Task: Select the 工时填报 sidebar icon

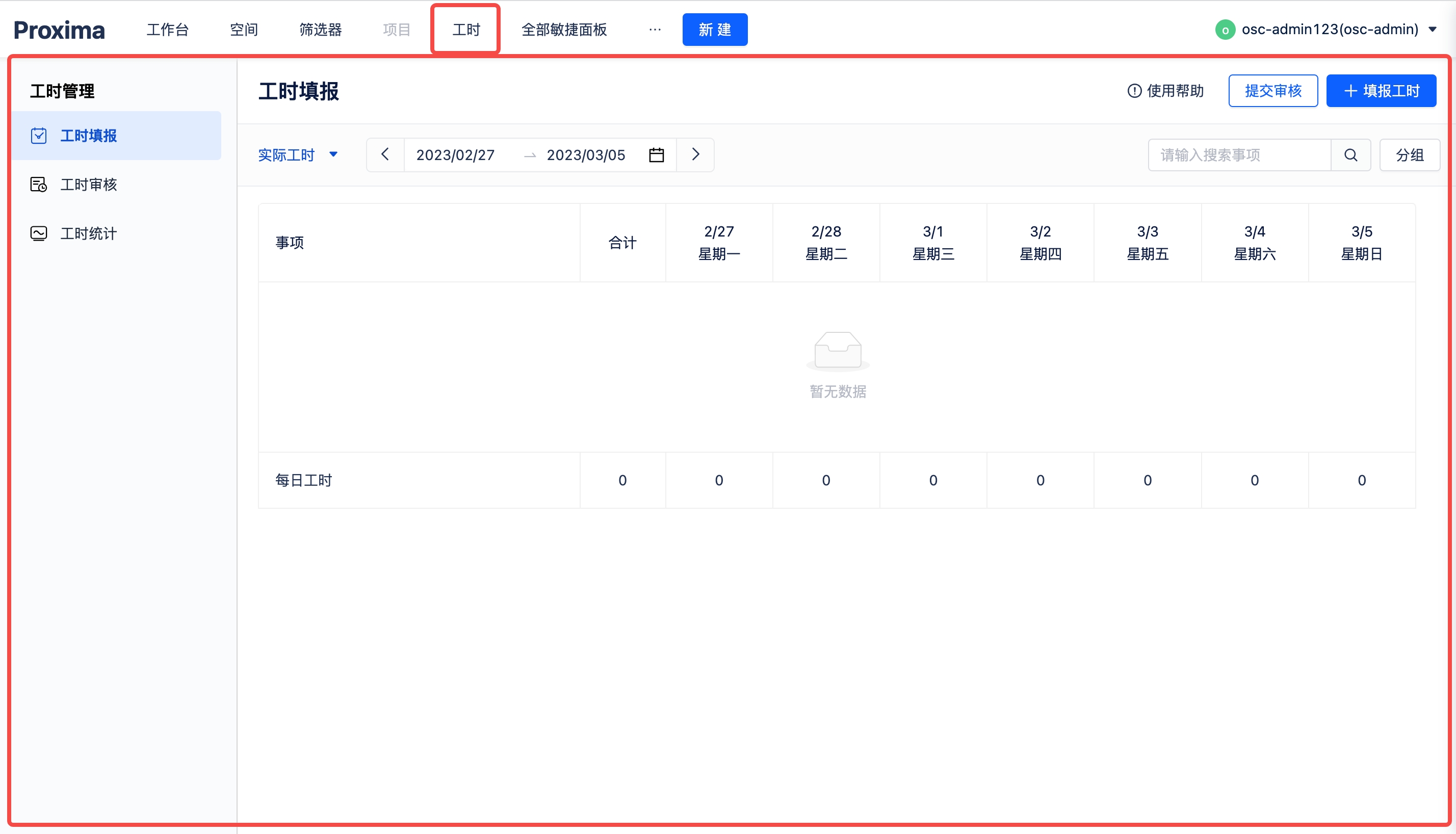Action: (x=38, y=136)
